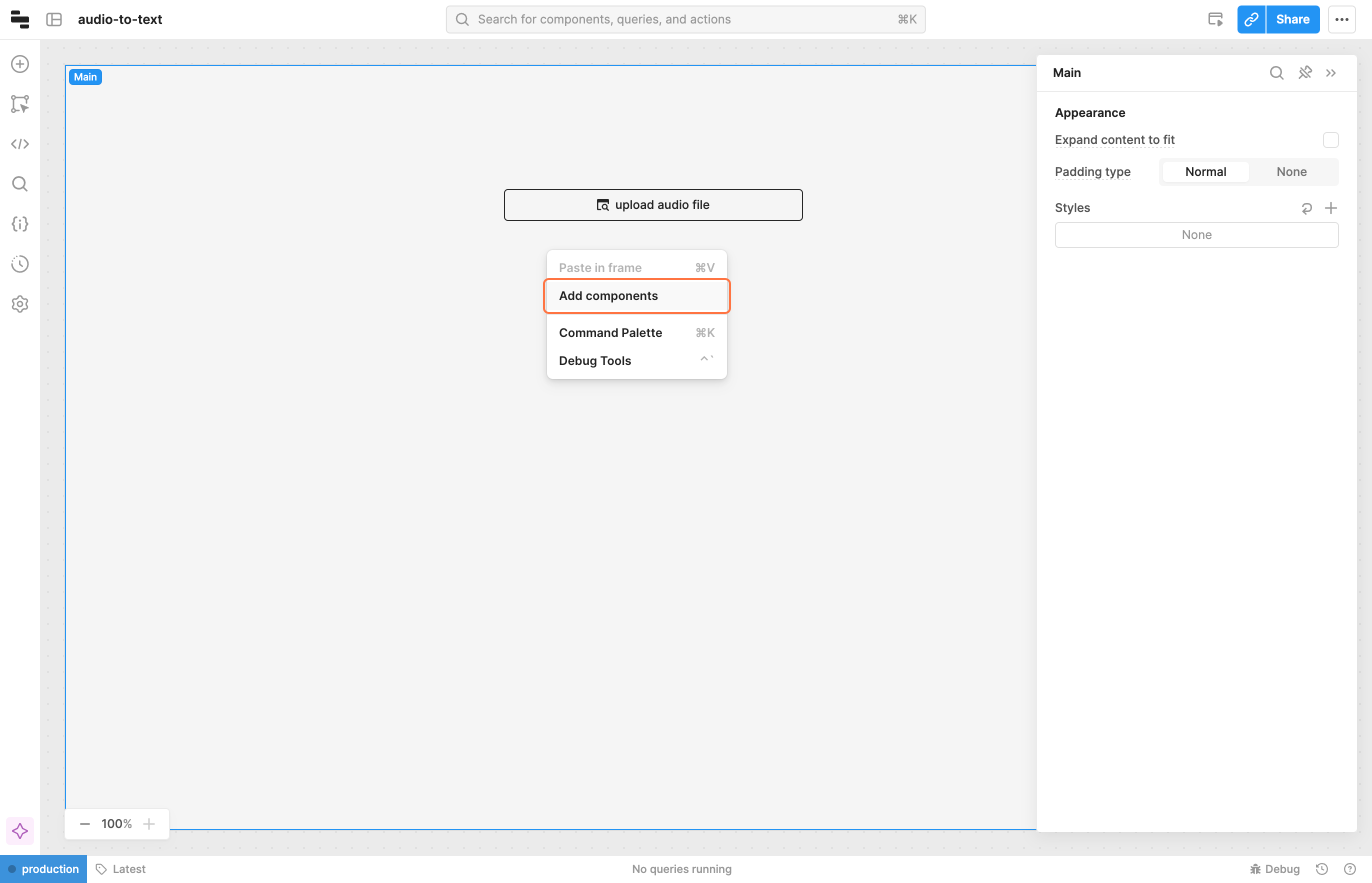This screenshot has height=883, width=1372.
Task: Open the add component plus icon in sidebar
Action: [x=20, y=63]
